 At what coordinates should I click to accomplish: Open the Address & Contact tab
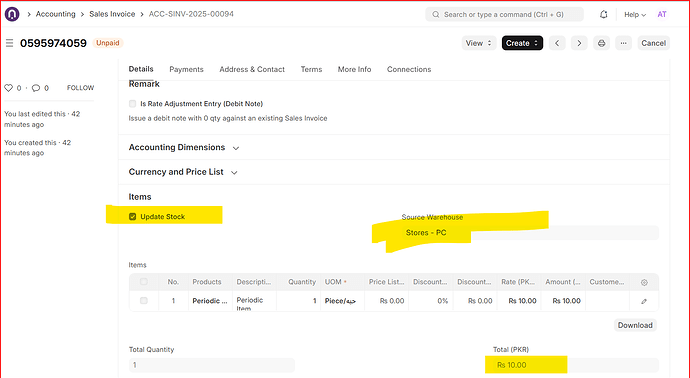pos(252,70)
